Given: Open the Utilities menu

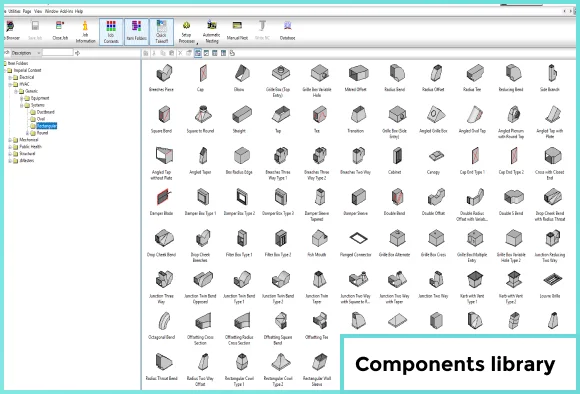Looking at the screenshot, I should point(14,11).
